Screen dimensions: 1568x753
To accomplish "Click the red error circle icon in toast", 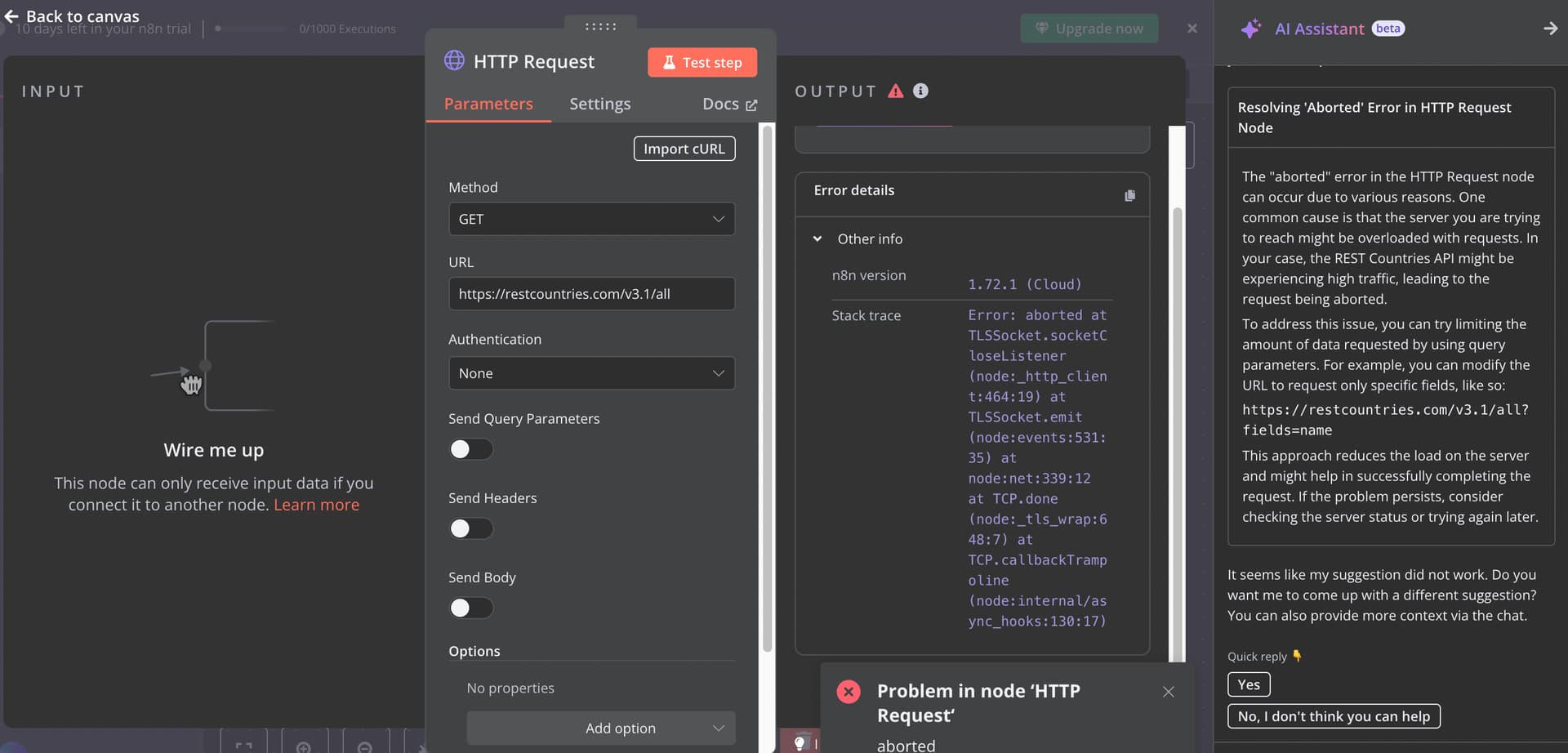I will 849,692.
